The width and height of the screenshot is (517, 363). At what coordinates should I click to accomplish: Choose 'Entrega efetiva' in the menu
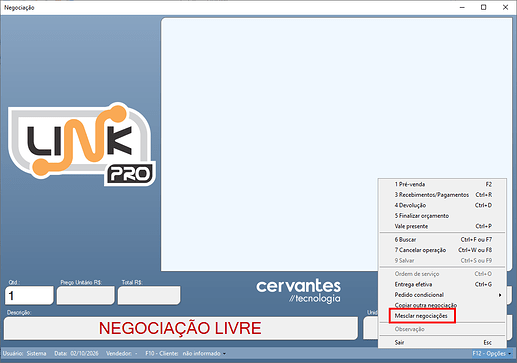[x=442, y=284]
